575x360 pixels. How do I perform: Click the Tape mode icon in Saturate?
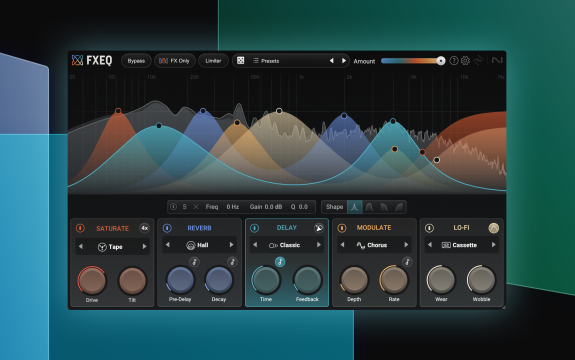click(x=102, y=247)
